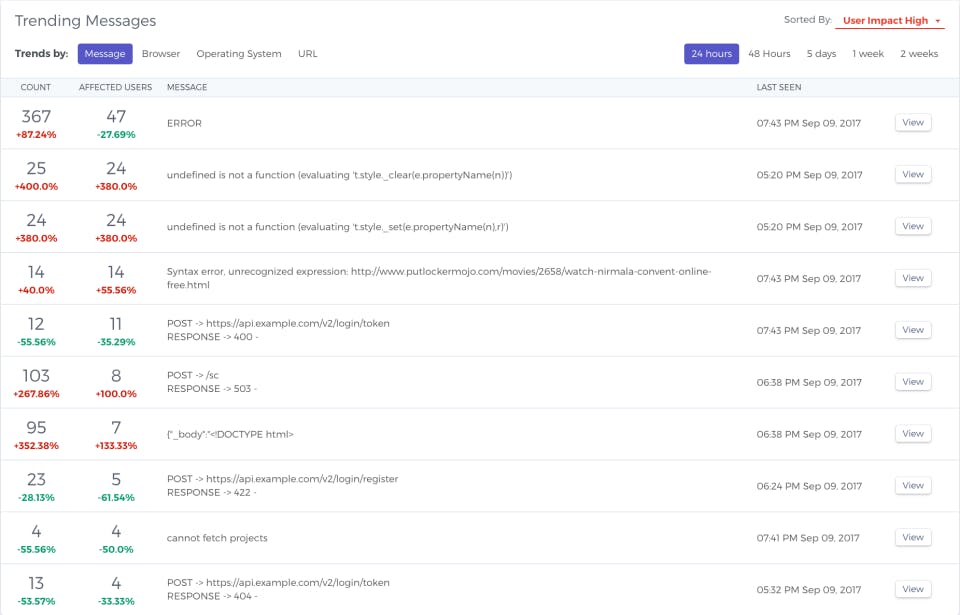
Task: Click the Count column header
Action: click(x=36, y=87)
